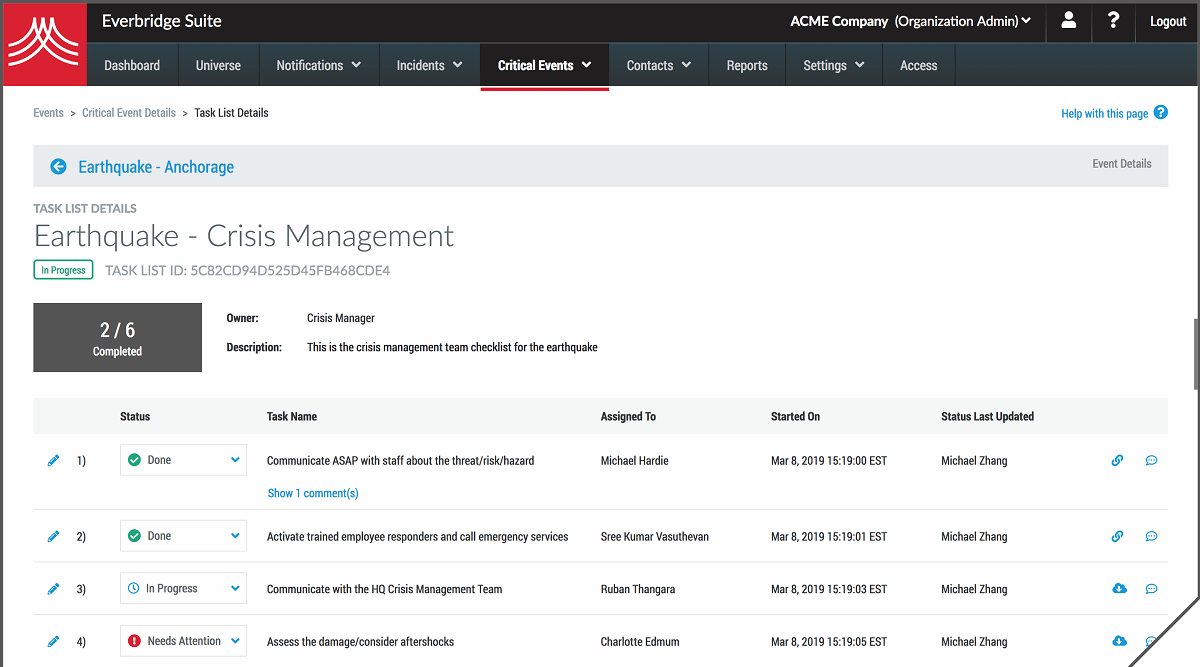Click the question icon next to "Help with this page"
The image size is (1200, 667).
(1160, 112)
